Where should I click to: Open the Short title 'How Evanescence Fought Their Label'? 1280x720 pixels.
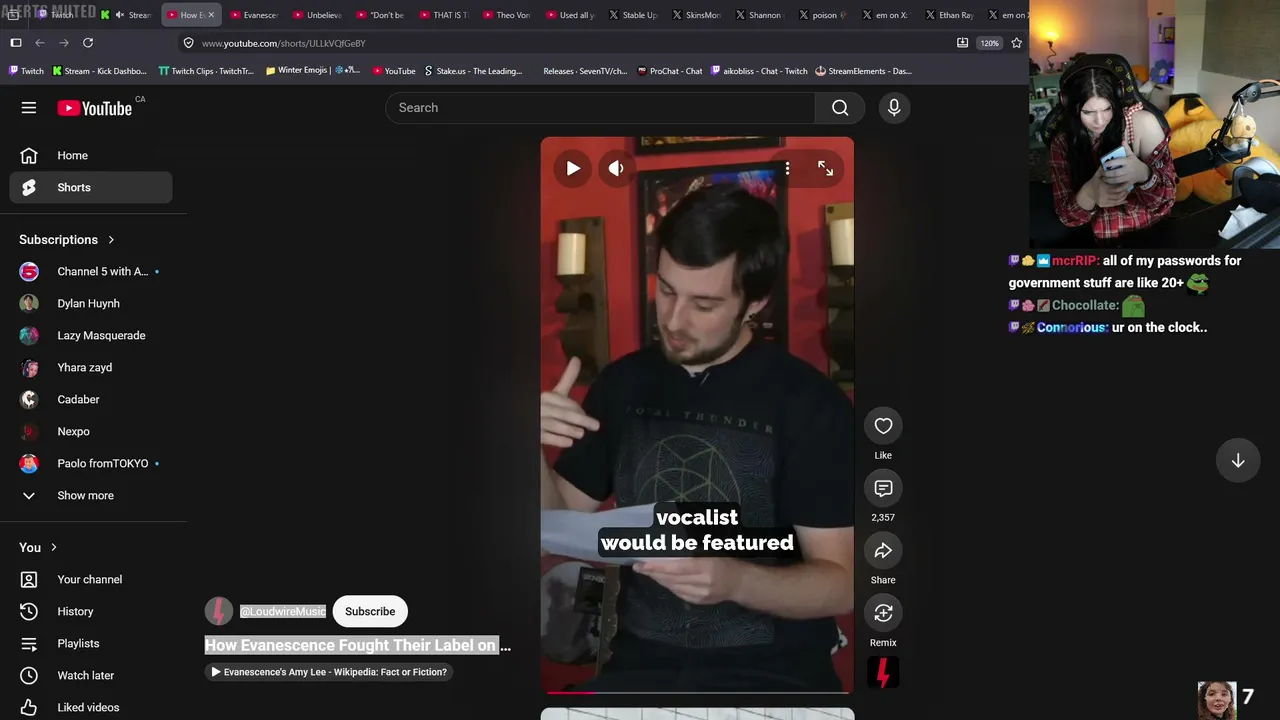pos(358,646)
